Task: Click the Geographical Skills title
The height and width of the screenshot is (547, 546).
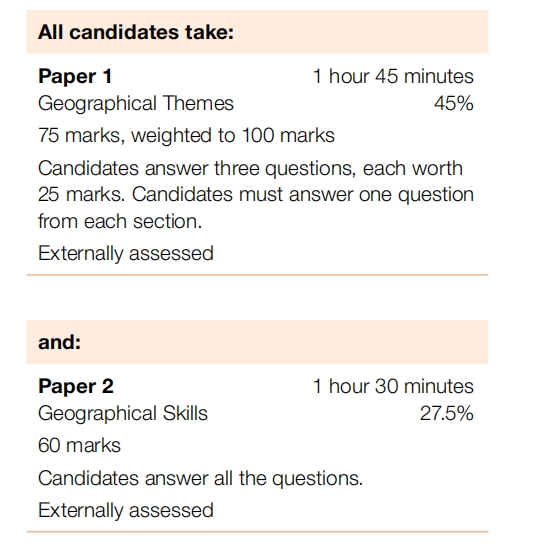Action: pos(123,413)
